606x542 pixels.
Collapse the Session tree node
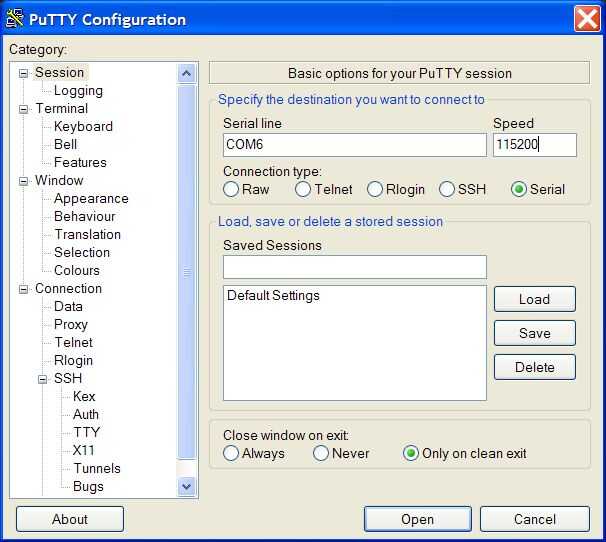[x=24, y=73]
